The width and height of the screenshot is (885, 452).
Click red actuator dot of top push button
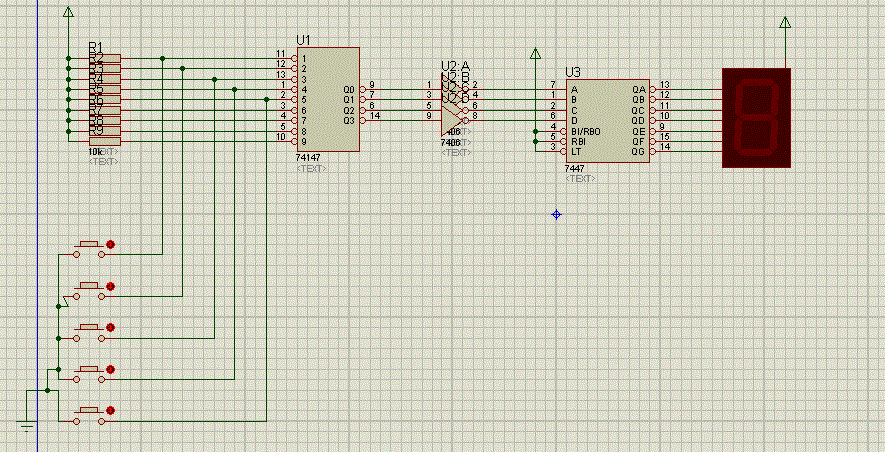(111, 245)
